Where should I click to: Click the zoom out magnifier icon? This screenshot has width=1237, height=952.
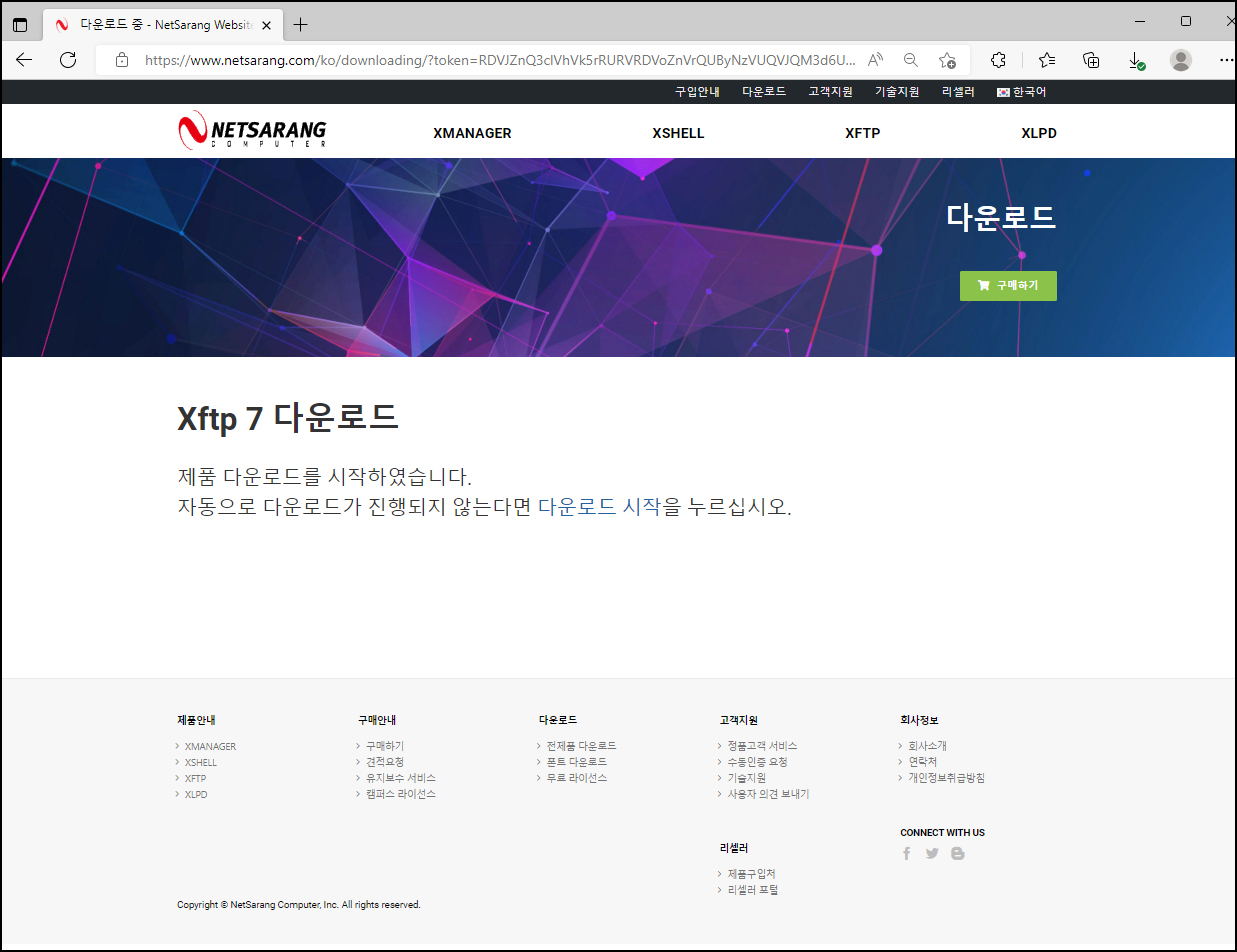[x=911, y=60]
